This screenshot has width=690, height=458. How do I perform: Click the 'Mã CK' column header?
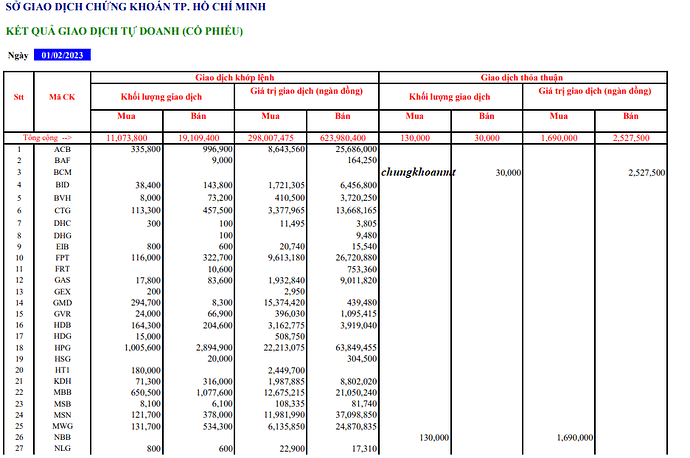62,97
